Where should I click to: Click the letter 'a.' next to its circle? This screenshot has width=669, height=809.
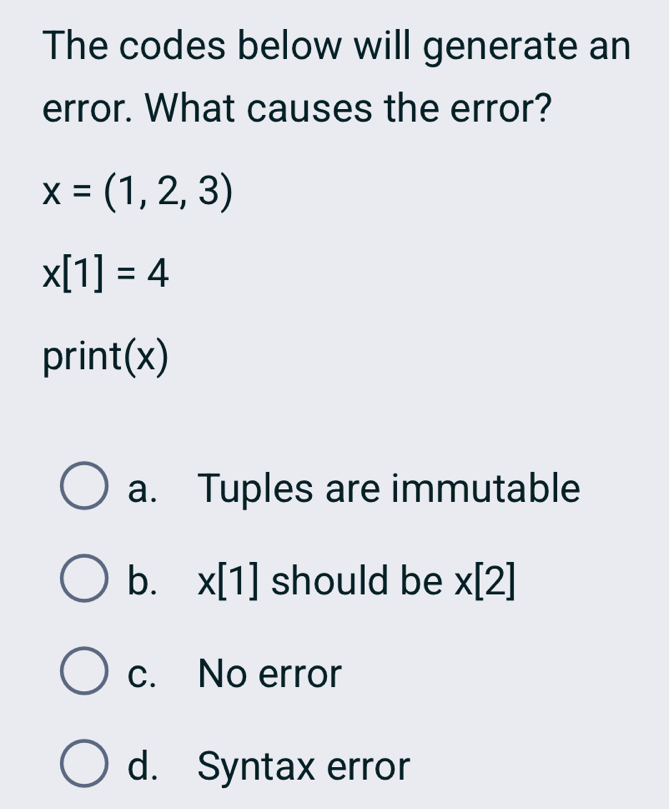pos(143,488)
